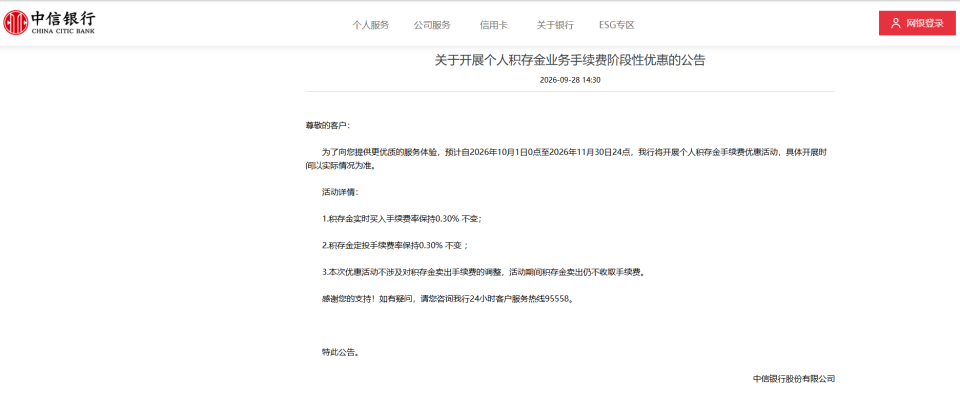Click the user icon in login button
Screen dimensions: 960x399
pos(896,23)
